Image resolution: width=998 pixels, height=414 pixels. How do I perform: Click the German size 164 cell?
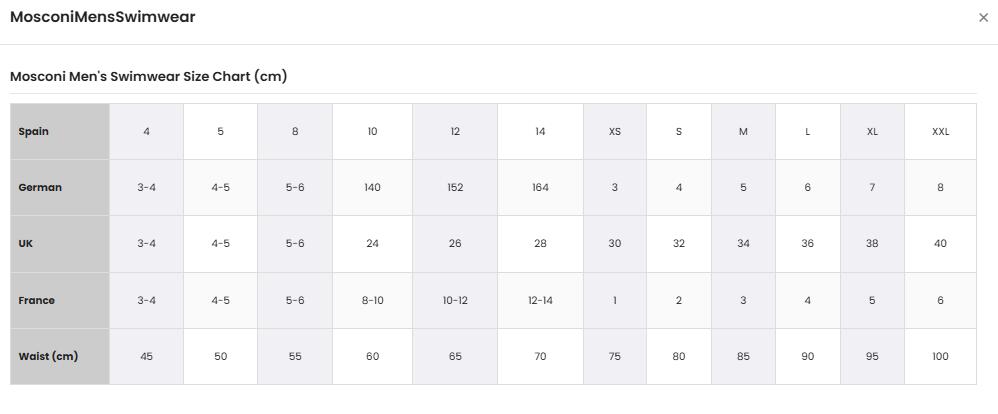[540, 188]
